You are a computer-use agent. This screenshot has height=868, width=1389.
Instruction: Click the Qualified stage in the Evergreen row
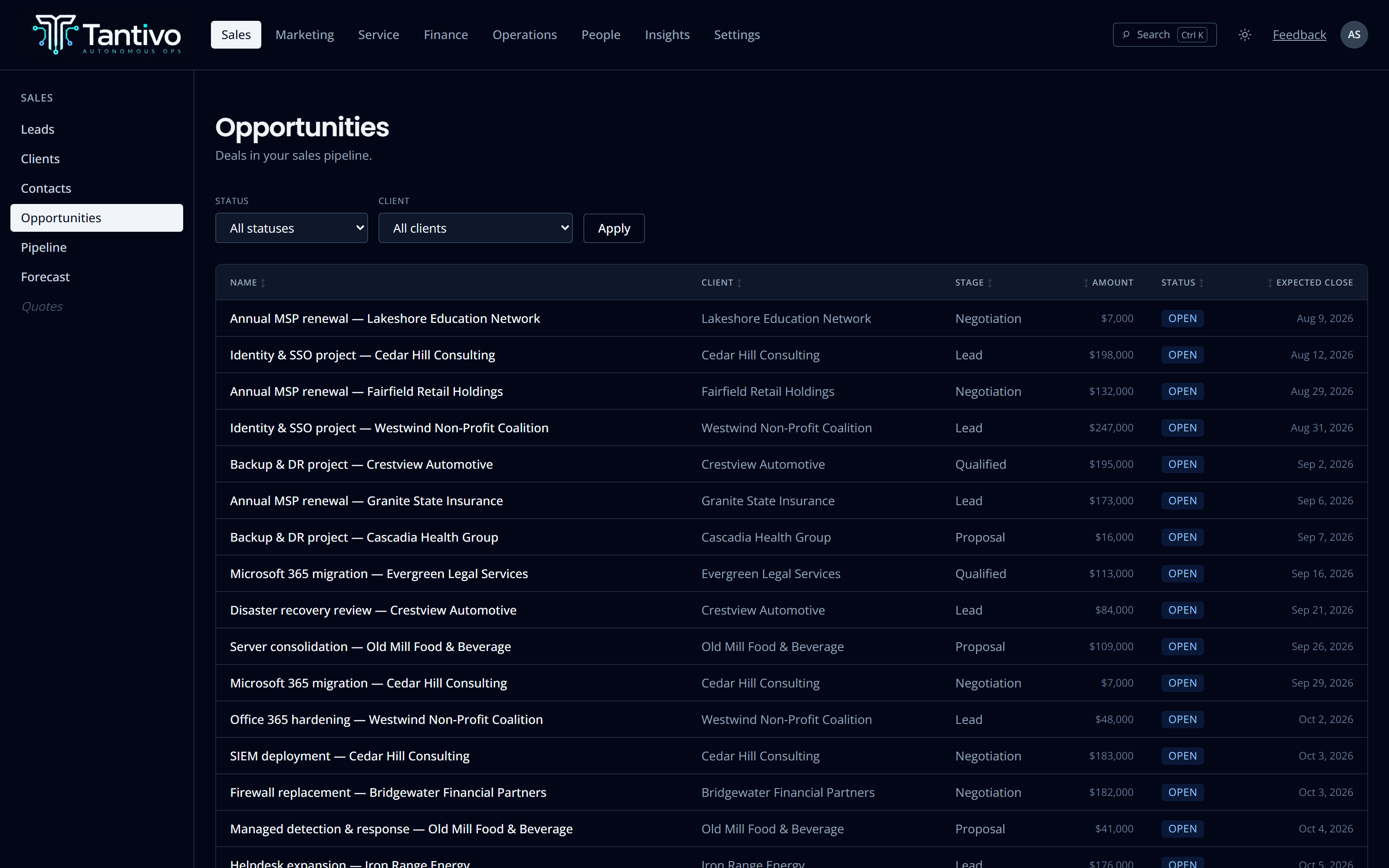point(981,574)
